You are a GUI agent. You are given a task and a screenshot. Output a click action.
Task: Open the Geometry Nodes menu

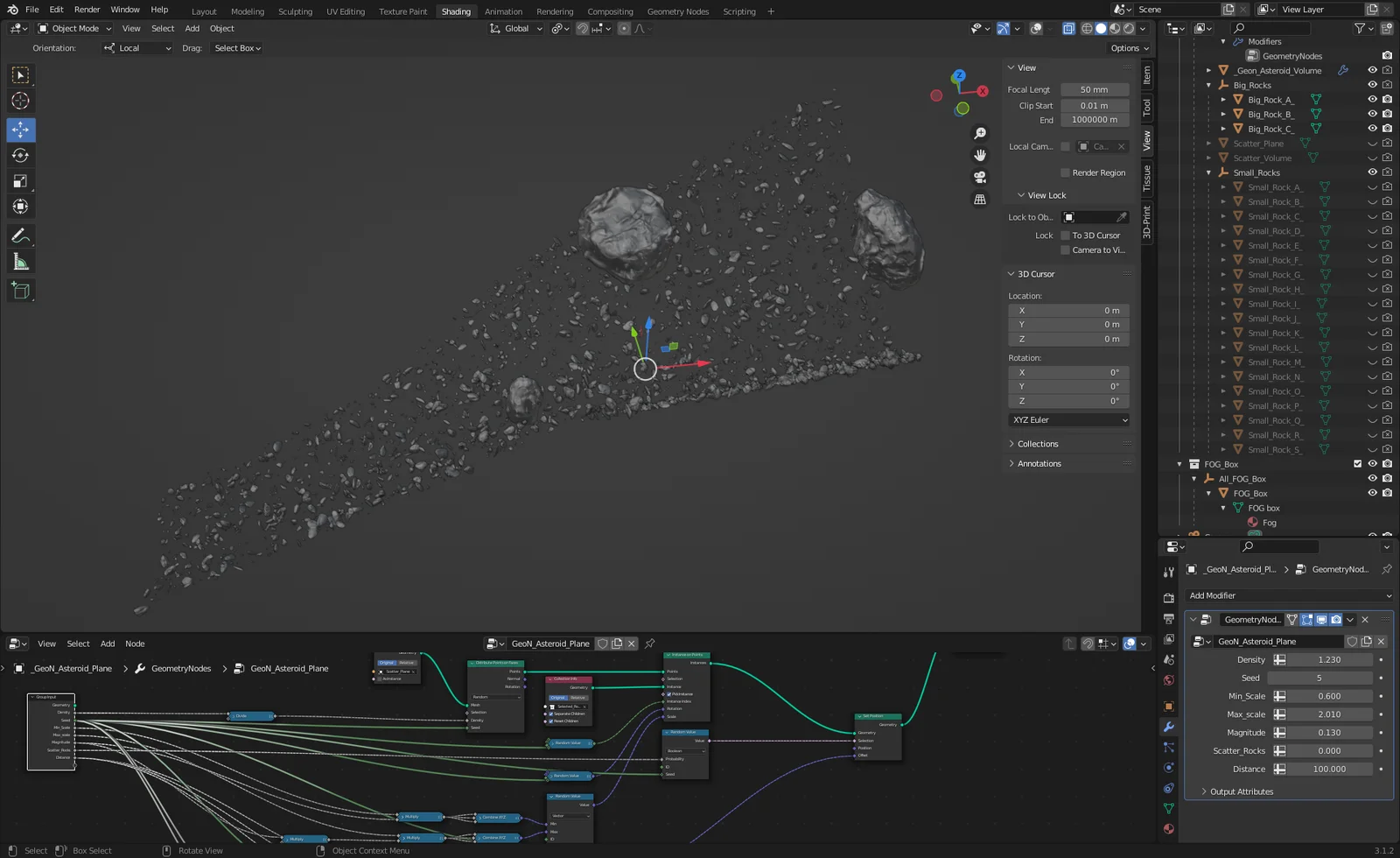(677, 11)
